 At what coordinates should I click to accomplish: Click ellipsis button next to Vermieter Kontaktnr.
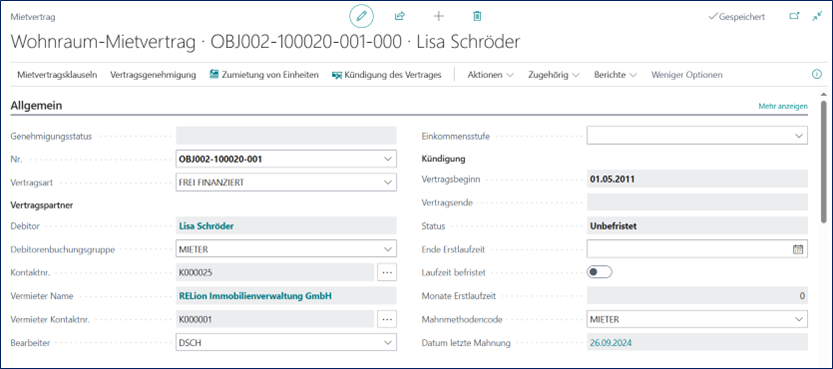point(387,319)
